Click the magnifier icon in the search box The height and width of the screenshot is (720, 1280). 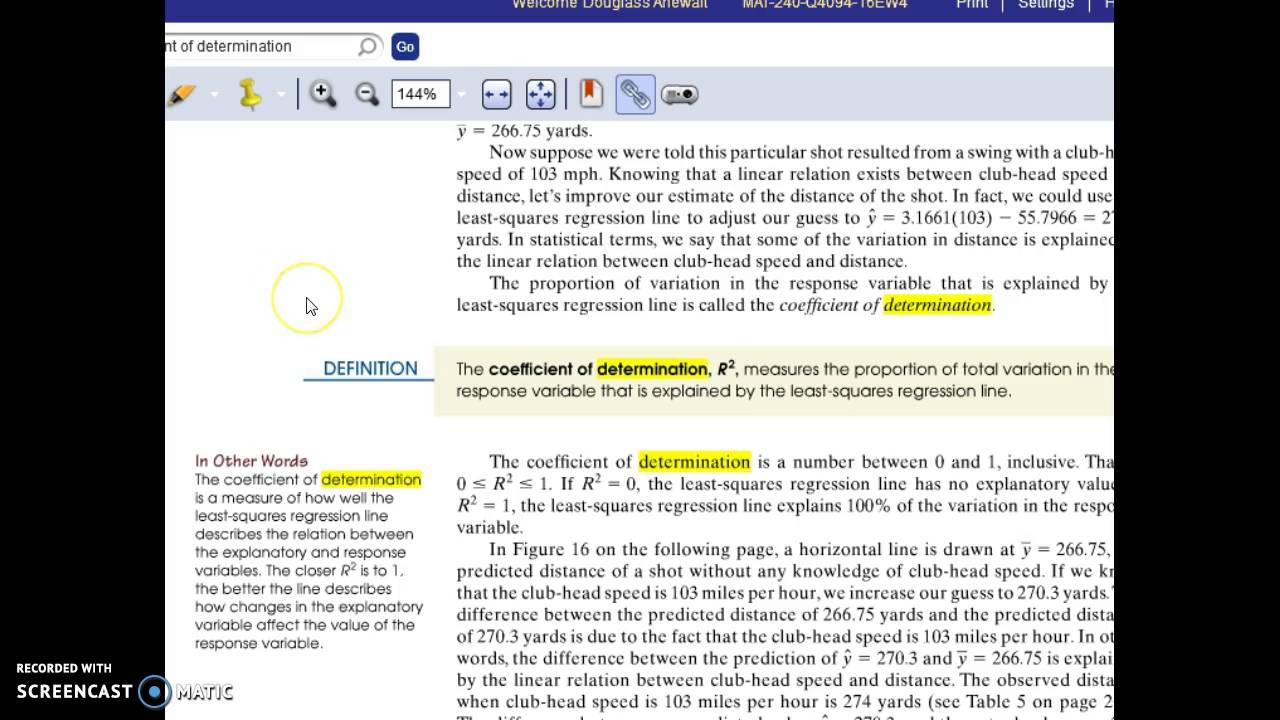pos(368,46)
